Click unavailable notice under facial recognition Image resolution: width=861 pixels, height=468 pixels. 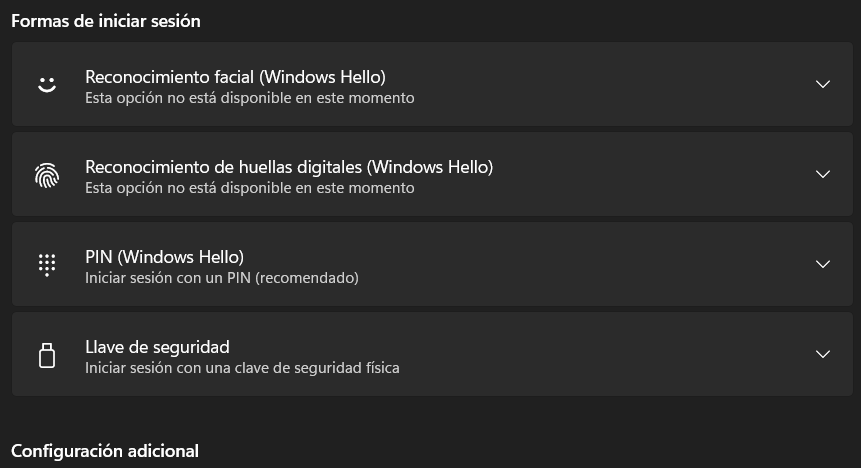(x=249, y=98)
